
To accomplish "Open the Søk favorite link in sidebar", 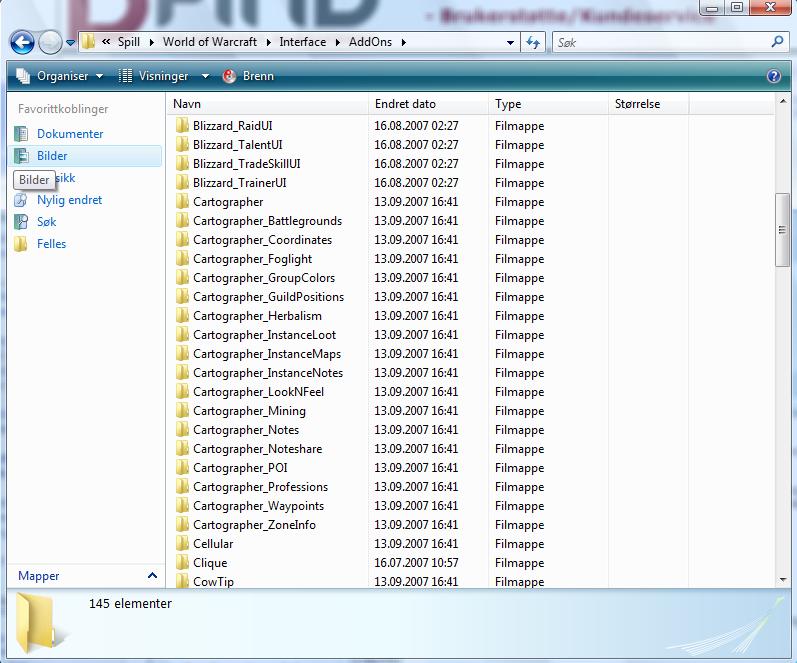I will (x=46, y=222).
